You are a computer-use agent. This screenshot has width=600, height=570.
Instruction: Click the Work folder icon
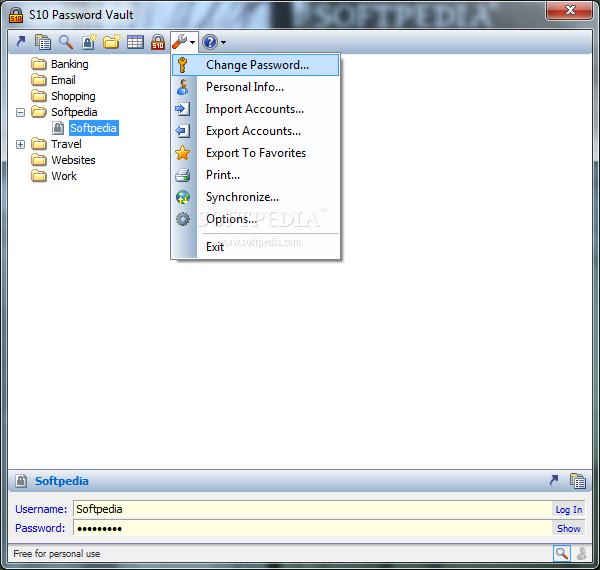point(39,176)
